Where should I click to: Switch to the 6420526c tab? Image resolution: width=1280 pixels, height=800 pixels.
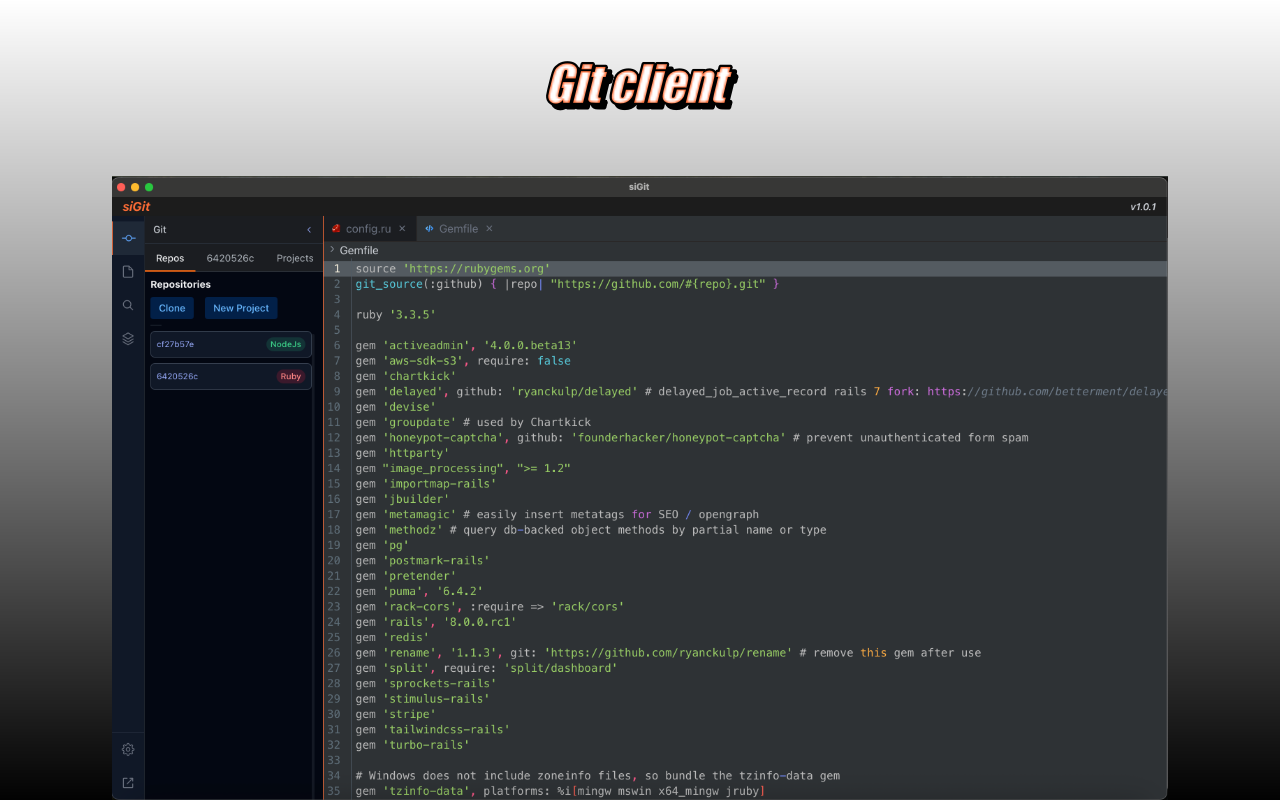click(230, 258)
